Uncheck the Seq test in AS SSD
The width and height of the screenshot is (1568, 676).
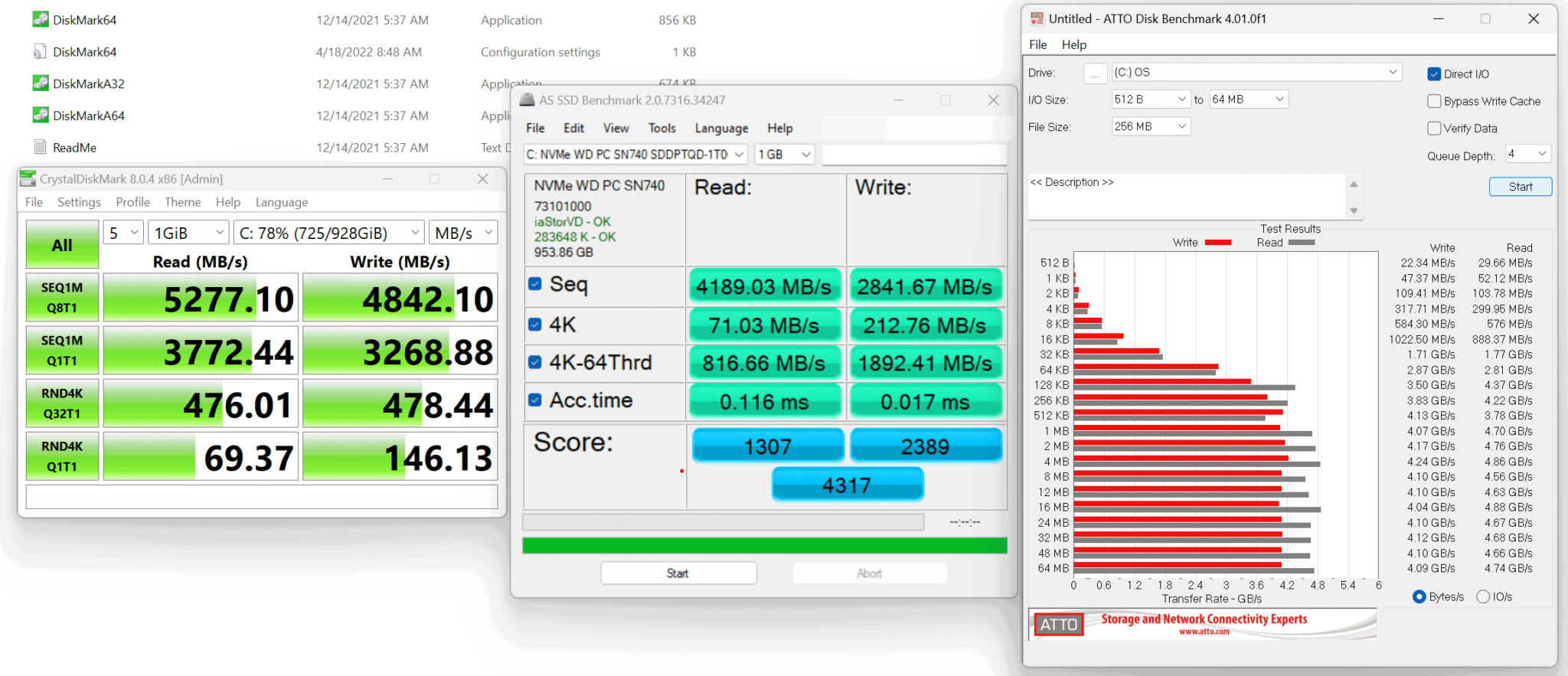pyautogui.click(x=535, y=284)
